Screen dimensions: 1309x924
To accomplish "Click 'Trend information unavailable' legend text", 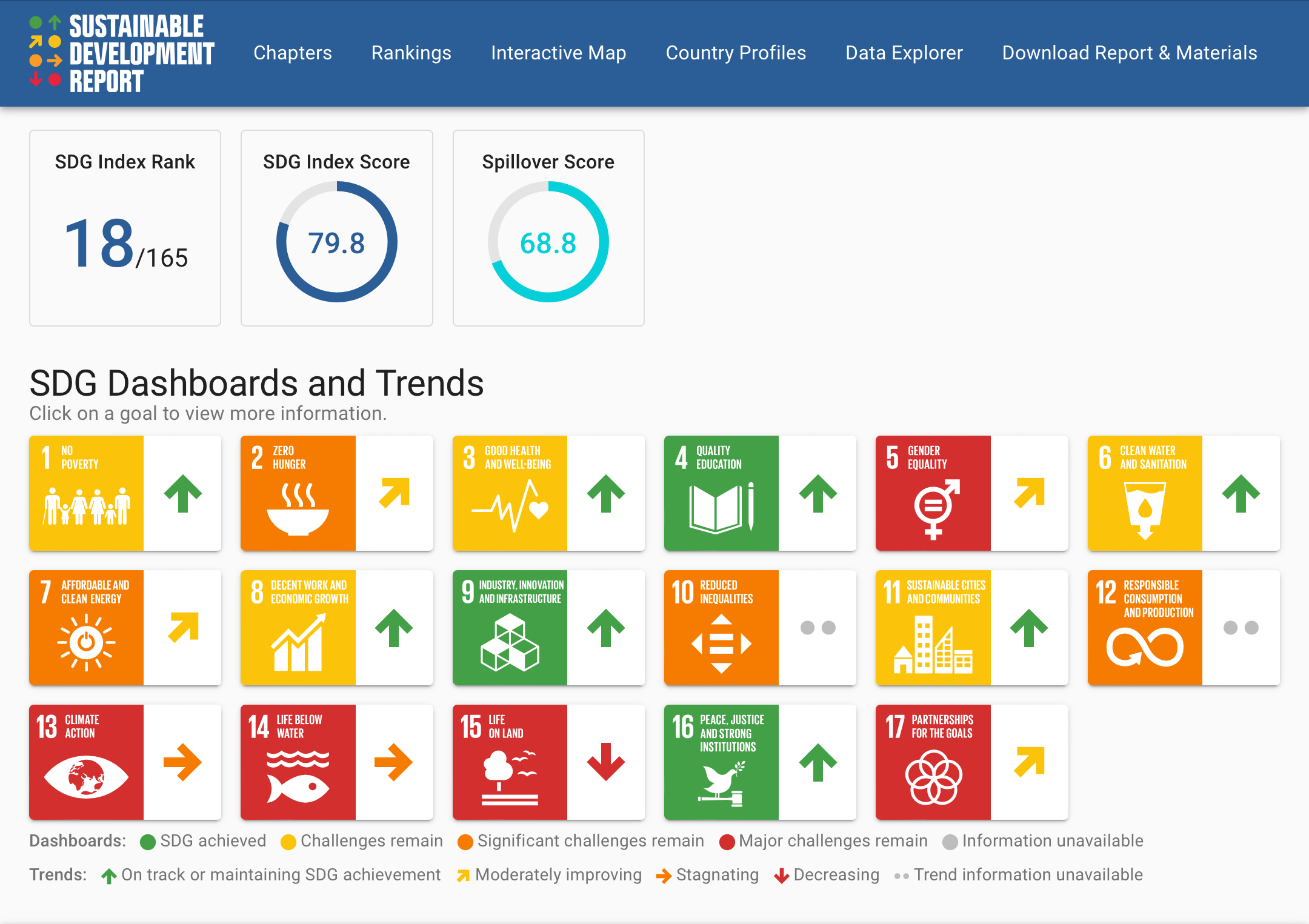I will (x=1028, y=875).
